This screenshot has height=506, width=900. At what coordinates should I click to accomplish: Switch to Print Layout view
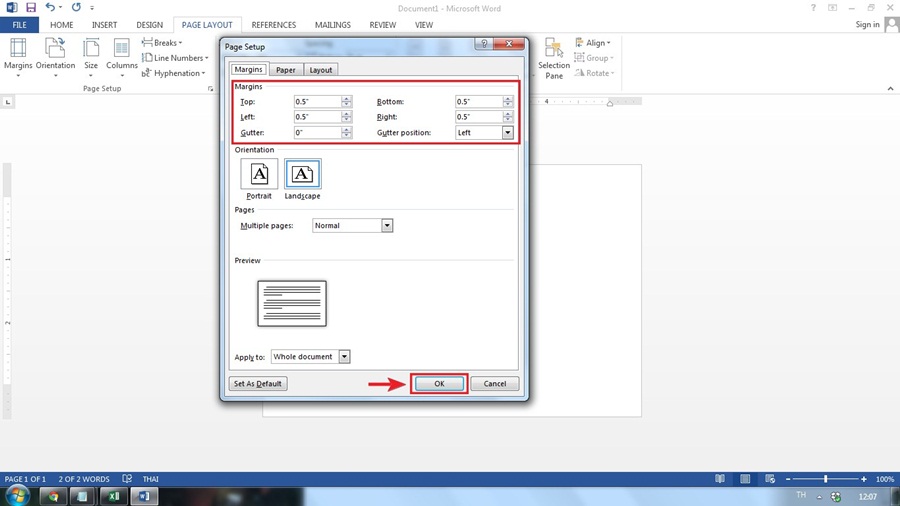(745, 478)
